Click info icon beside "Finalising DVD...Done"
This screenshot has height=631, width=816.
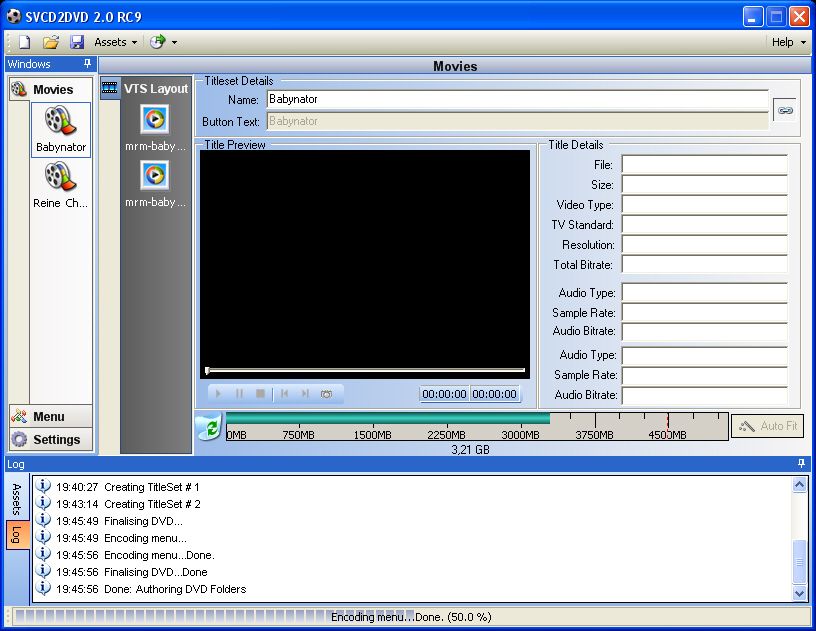43,571
